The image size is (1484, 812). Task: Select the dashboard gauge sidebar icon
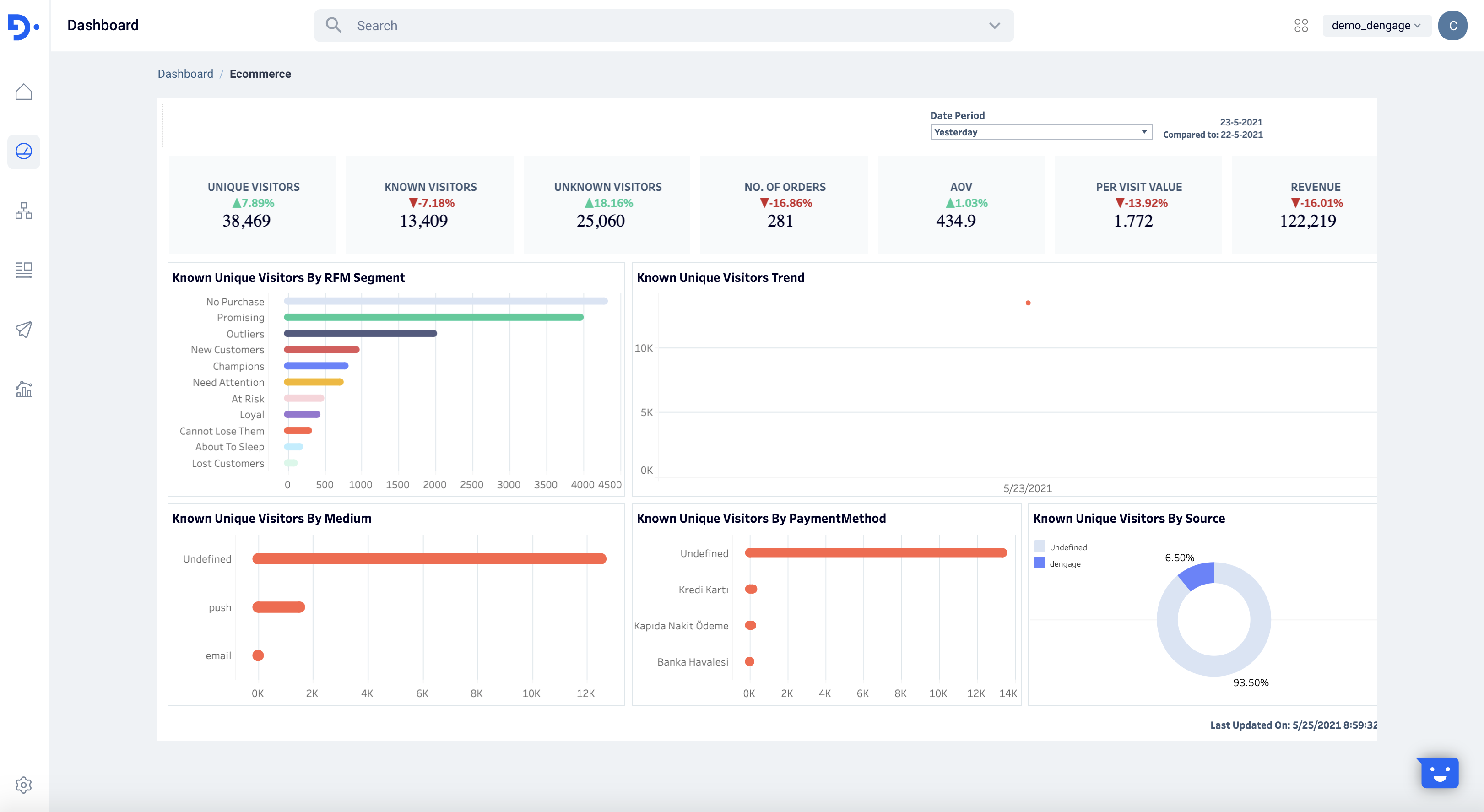(24, 152)
